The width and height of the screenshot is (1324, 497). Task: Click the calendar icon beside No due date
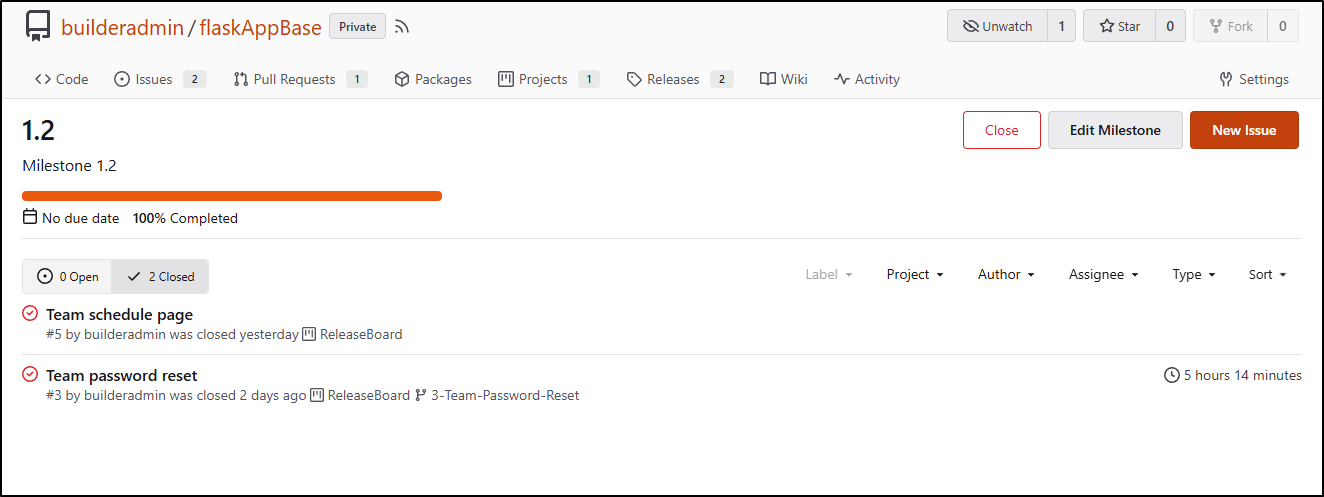[x=30, y=217]
